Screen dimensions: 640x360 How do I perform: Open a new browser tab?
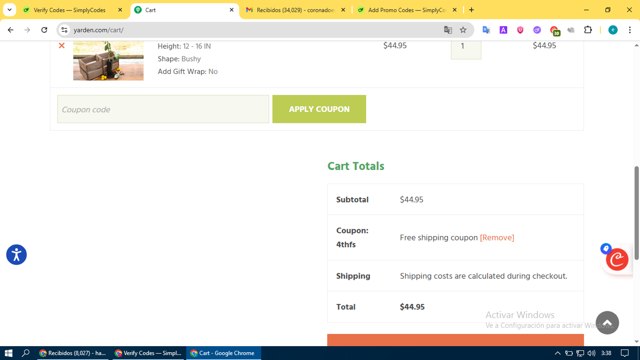click(x=471, y=10)
